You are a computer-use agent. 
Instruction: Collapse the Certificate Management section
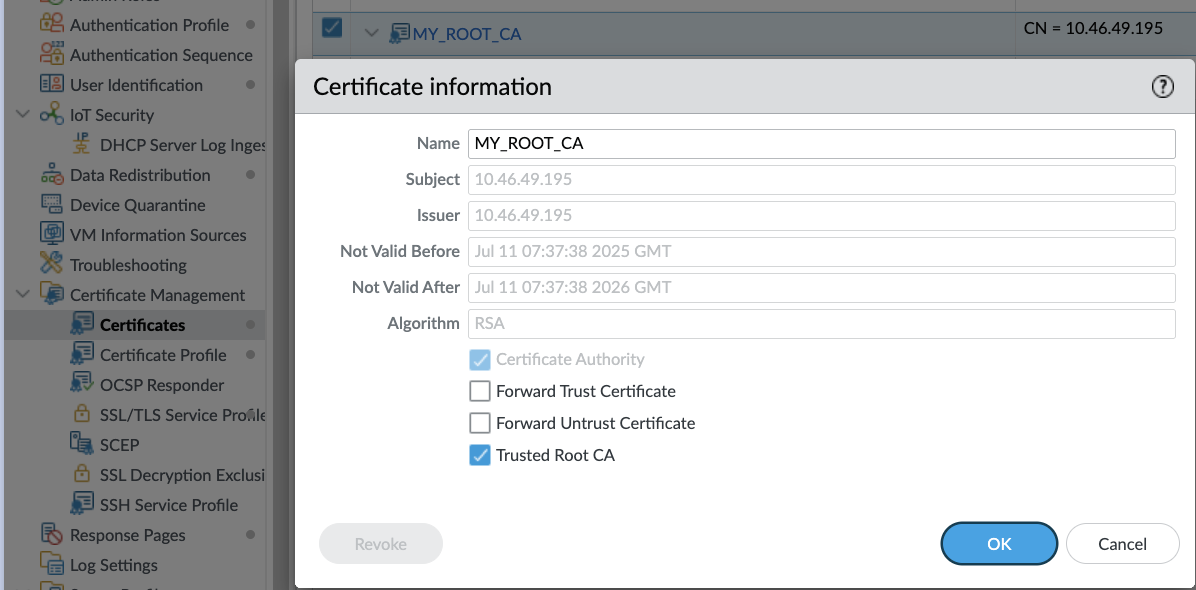pos(21,294)
